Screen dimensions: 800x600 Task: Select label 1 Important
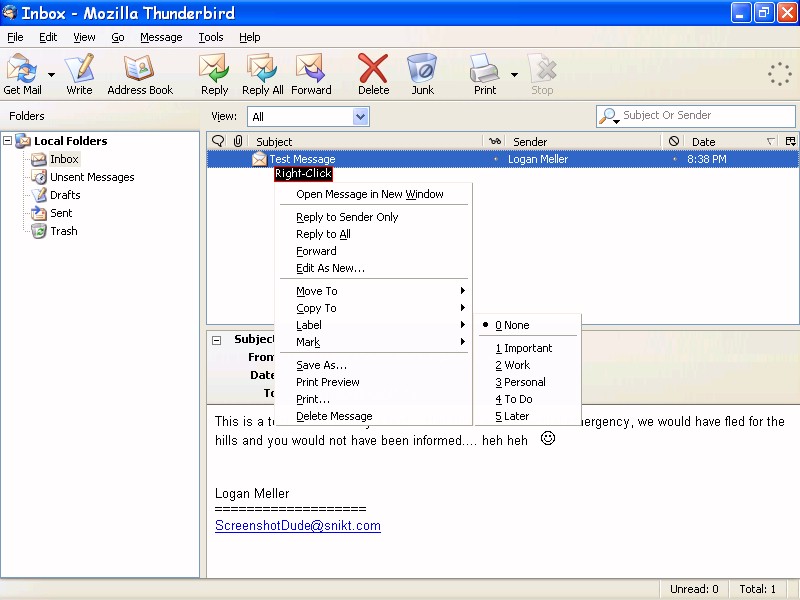[528, 348]
